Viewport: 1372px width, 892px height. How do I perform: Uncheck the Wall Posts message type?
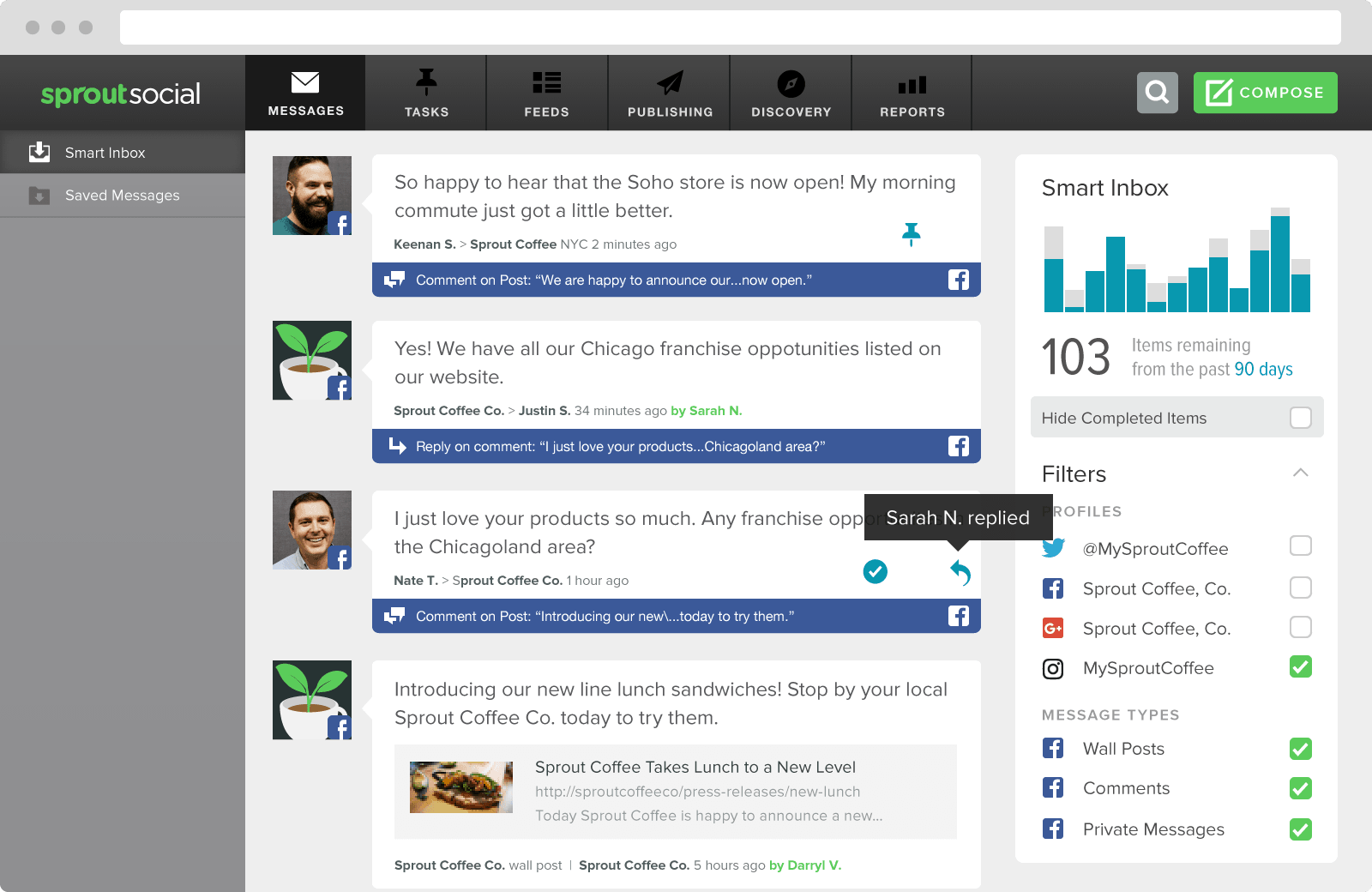tap(1301, 749)
